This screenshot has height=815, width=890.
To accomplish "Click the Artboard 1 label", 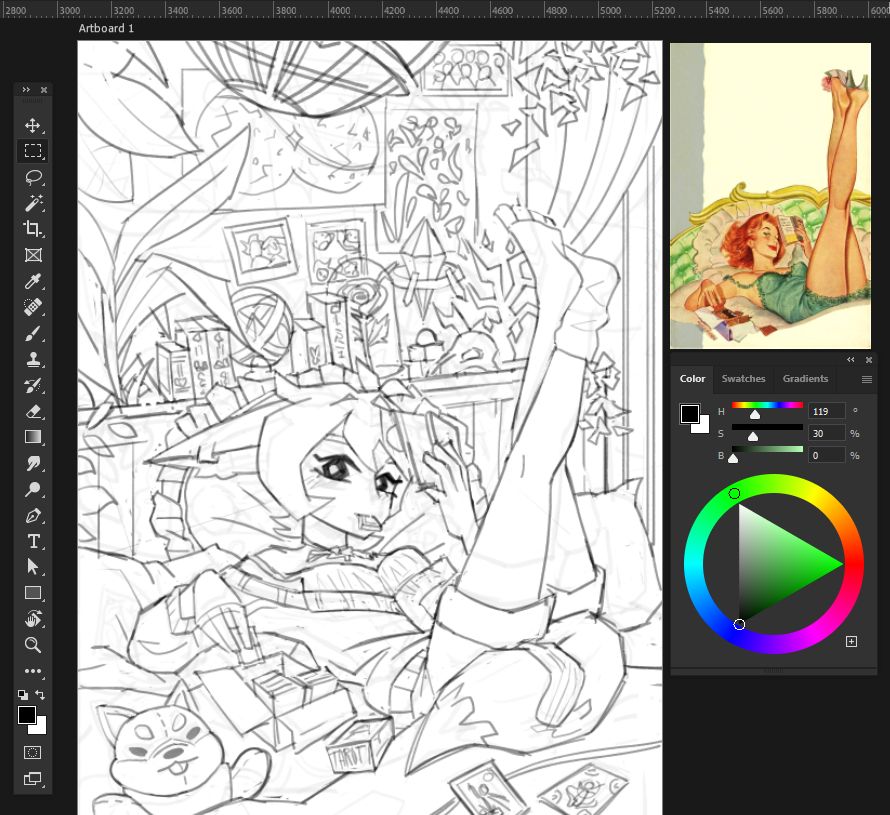I will tap(106, 28).
